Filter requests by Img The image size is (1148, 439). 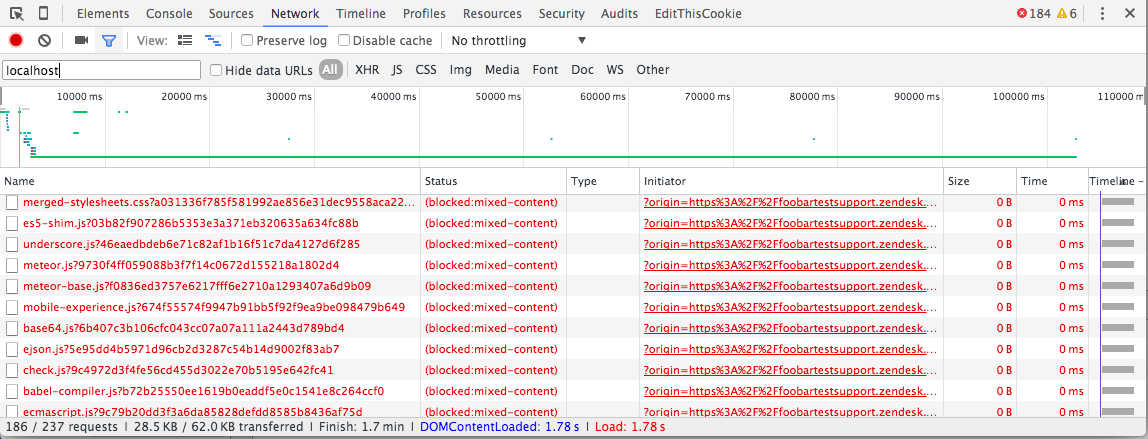[461, 70]
